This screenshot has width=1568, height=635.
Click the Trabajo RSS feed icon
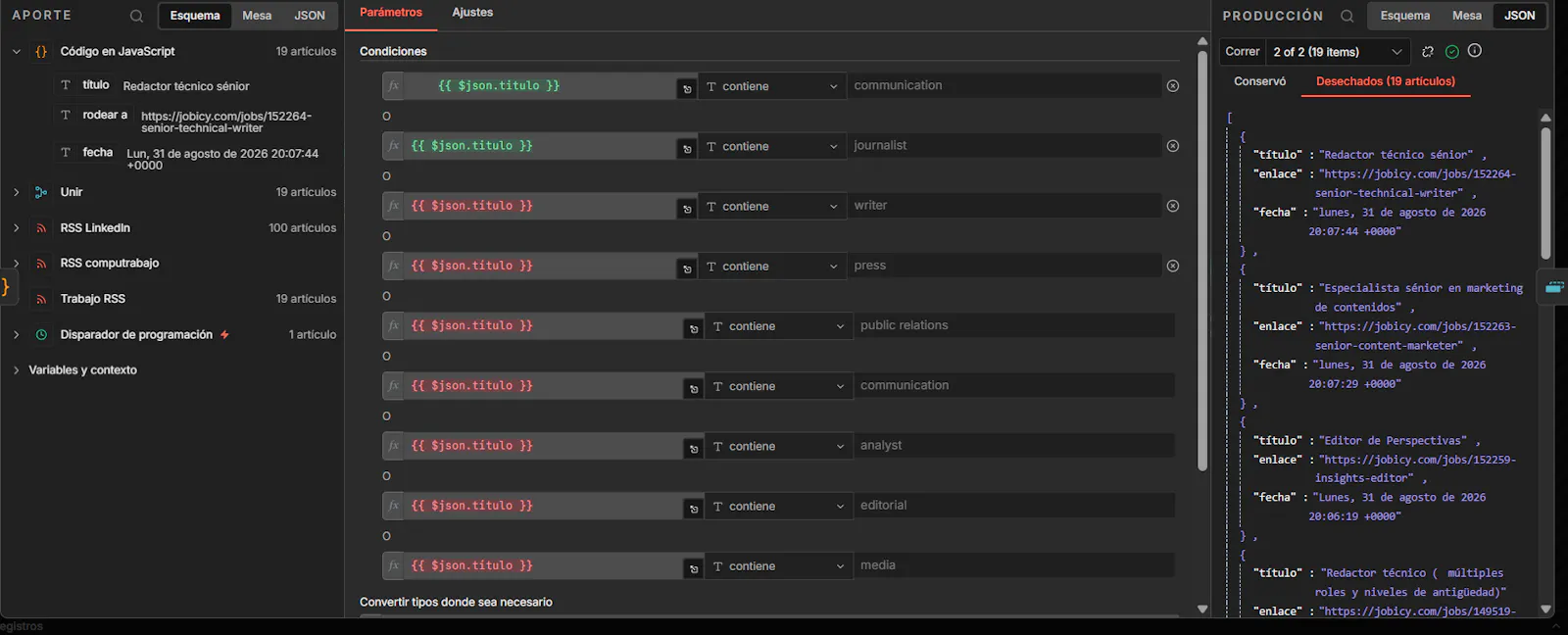(41, 299)
